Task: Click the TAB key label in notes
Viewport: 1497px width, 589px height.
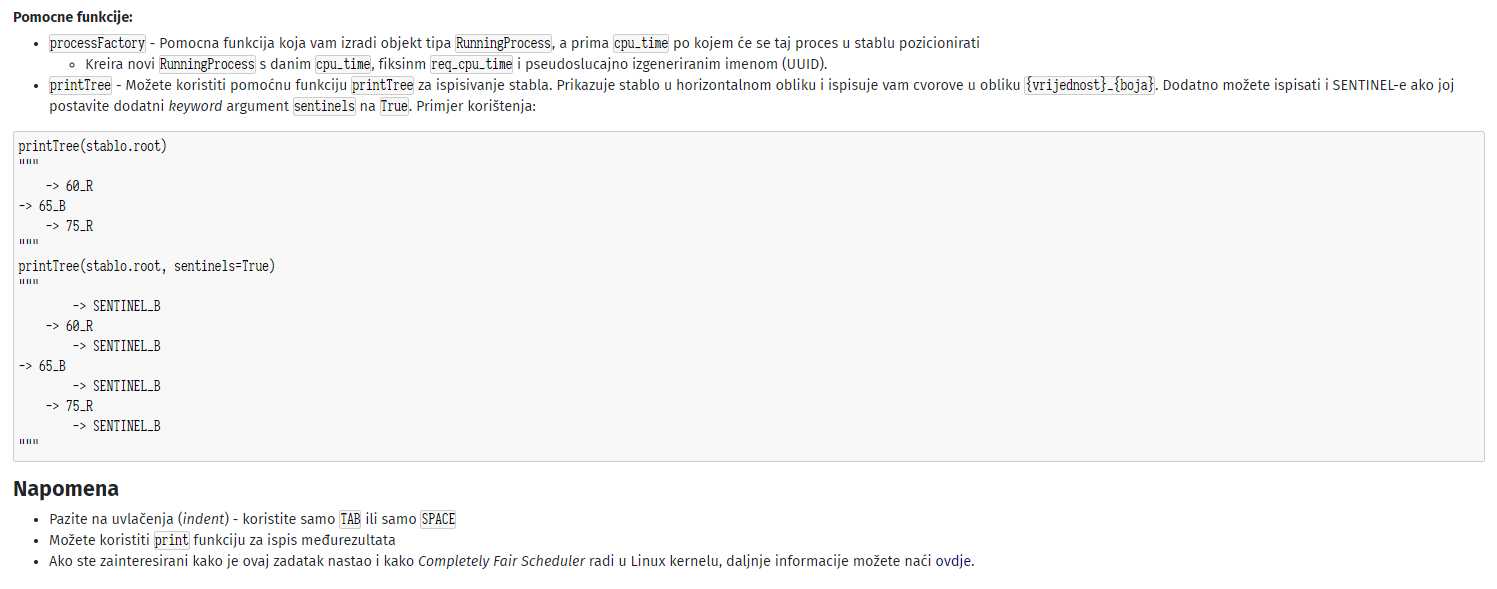Action: point(350,519)
